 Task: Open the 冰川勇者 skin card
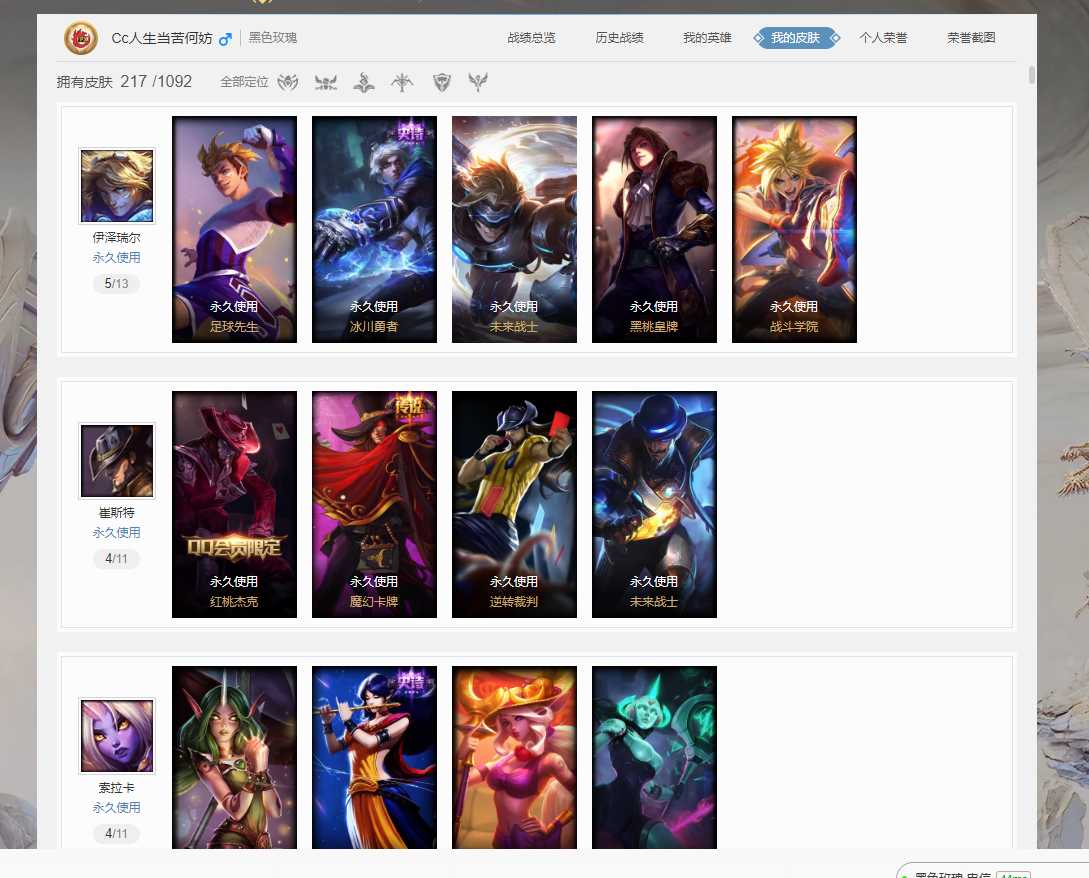(x=374, y=229)
